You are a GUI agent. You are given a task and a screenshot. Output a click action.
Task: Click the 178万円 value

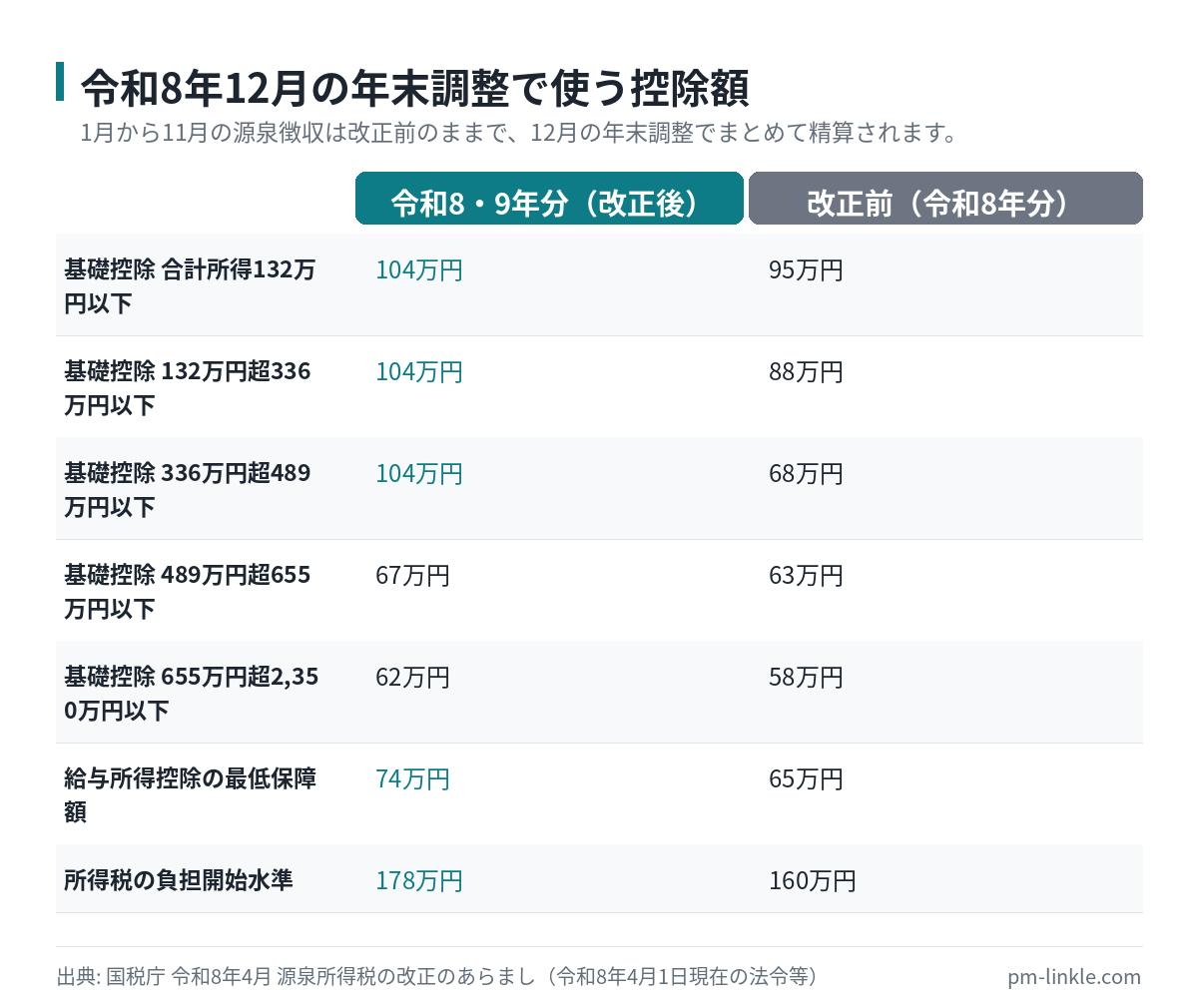click(419, 881)
